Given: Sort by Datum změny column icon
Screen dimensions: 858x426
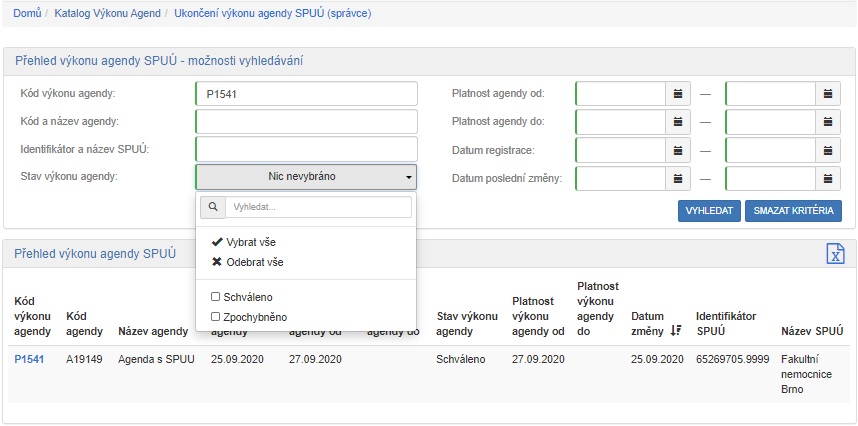Looking at the screenshot, I should click(x=676, y=331).
